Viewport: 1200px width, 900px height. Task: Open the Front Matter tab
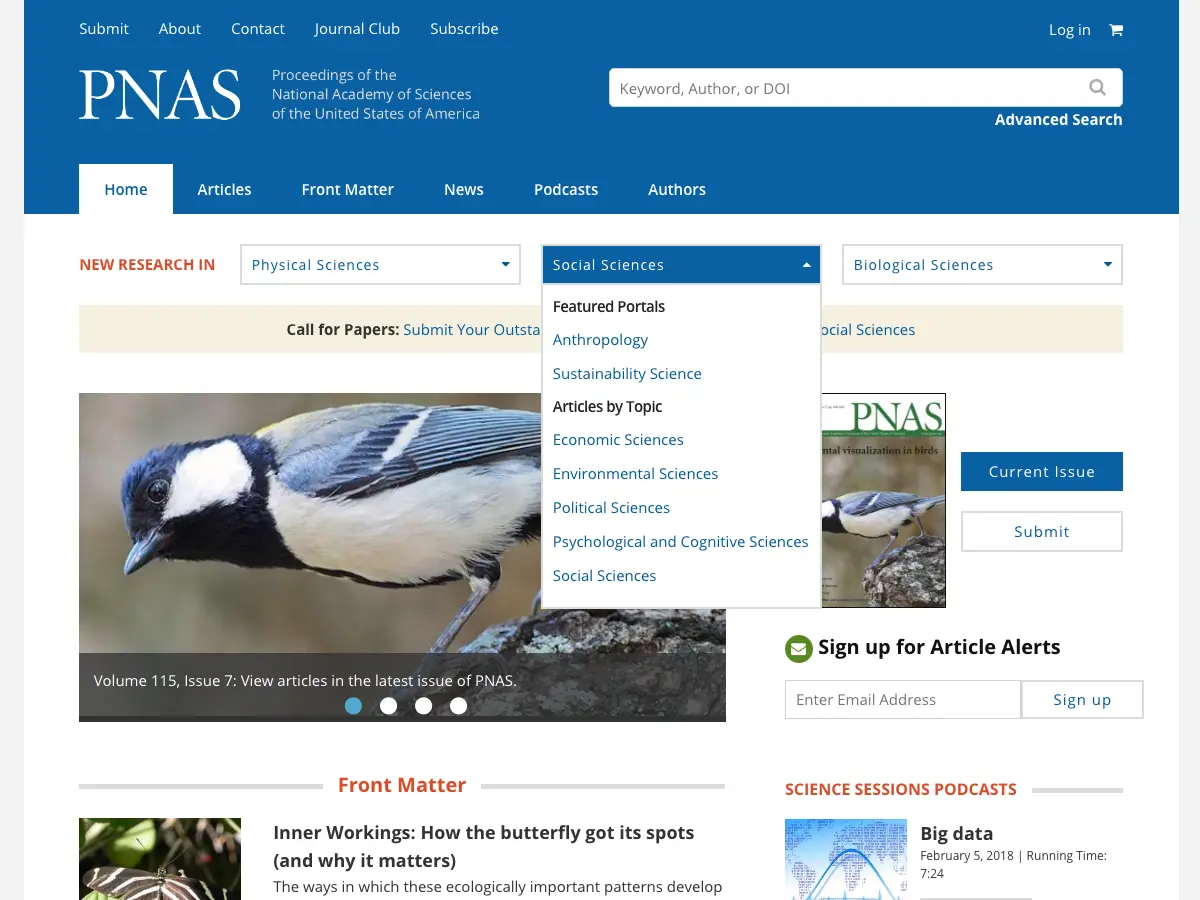(347, 190)
